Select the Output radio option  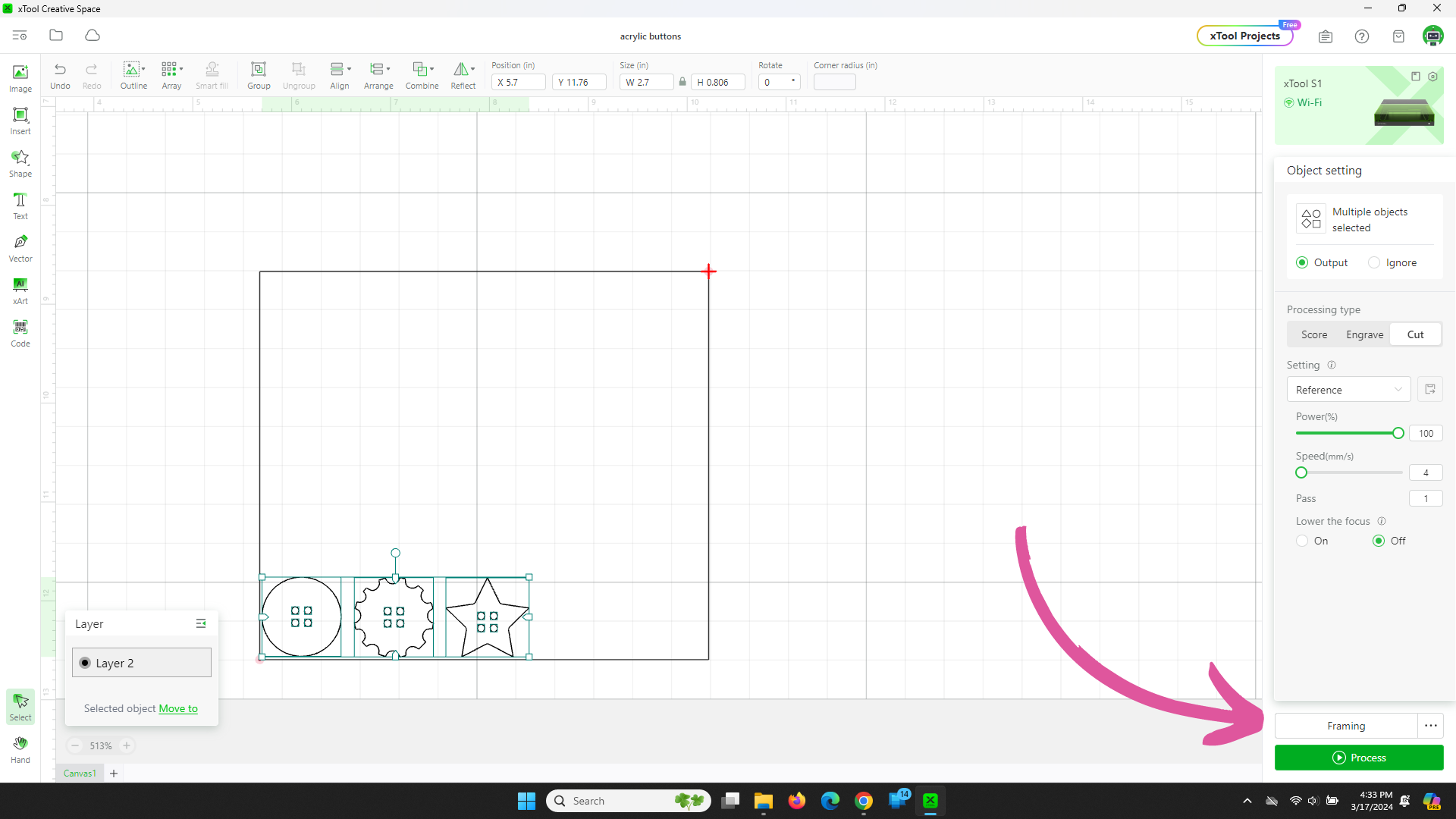click(1302, 262)
